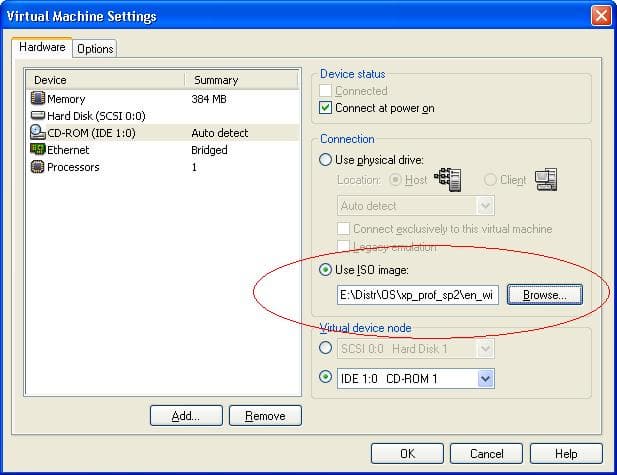Viewport: 617px width, 475px height.
Task: Click the Client computer icon
Action: pos(546,179)
